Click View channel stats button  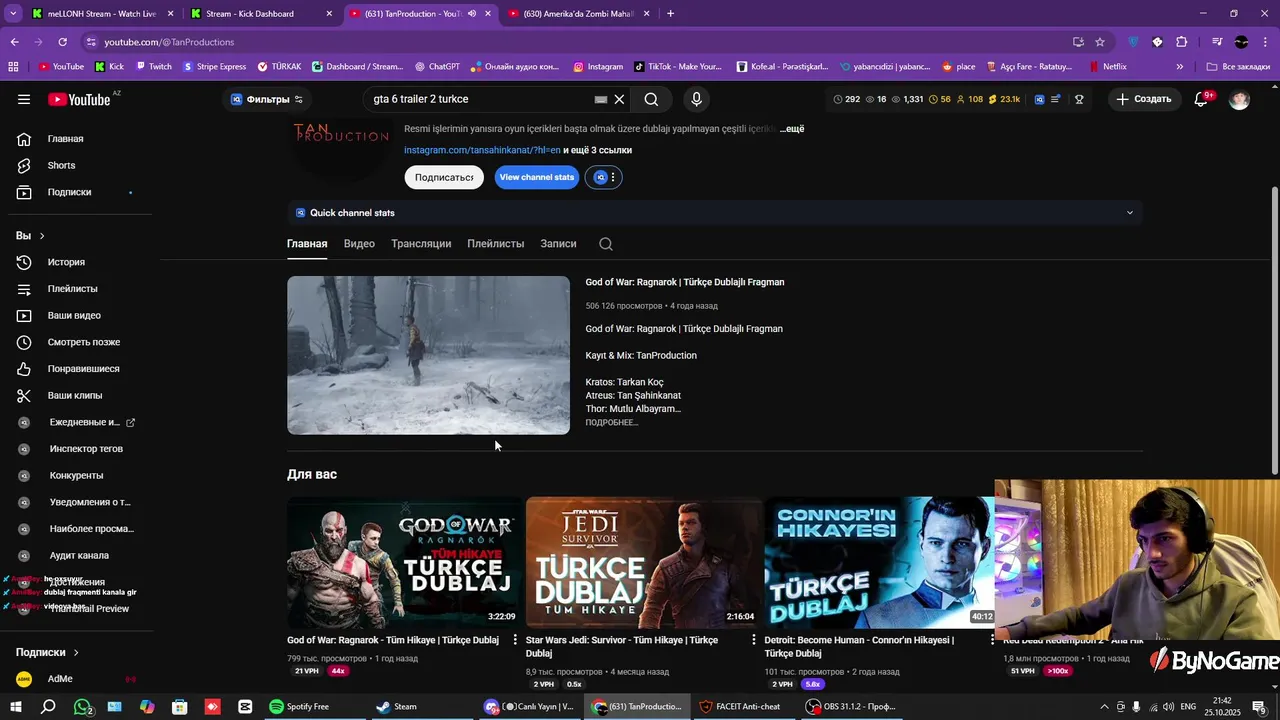537,177
